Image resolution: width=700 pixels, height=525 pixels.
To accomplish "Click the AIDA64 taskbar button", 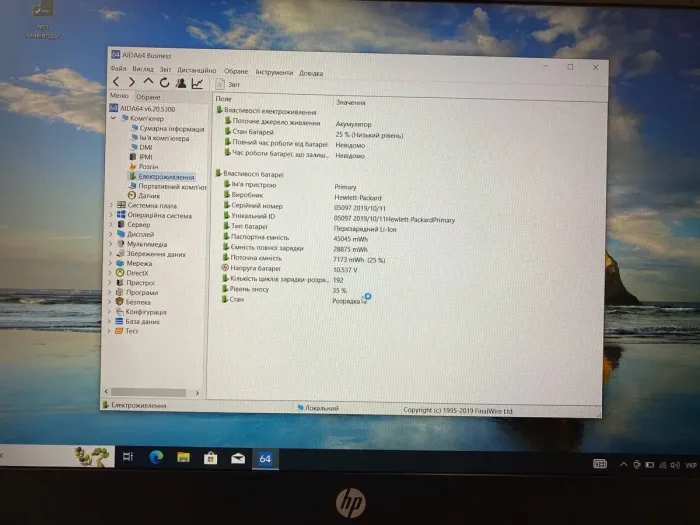I will [x=265, y=458].
